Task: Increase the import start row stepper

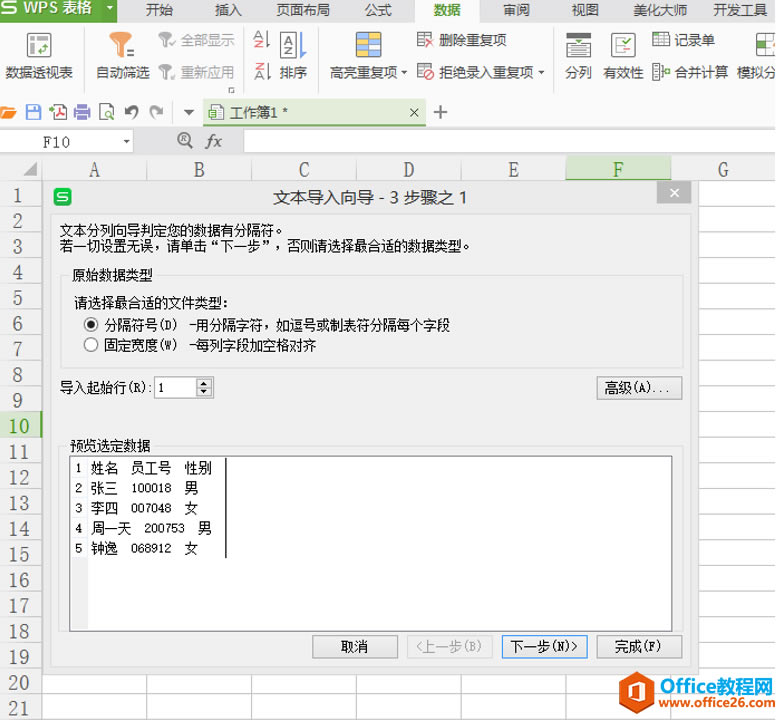Action: (x=203, y=383)
